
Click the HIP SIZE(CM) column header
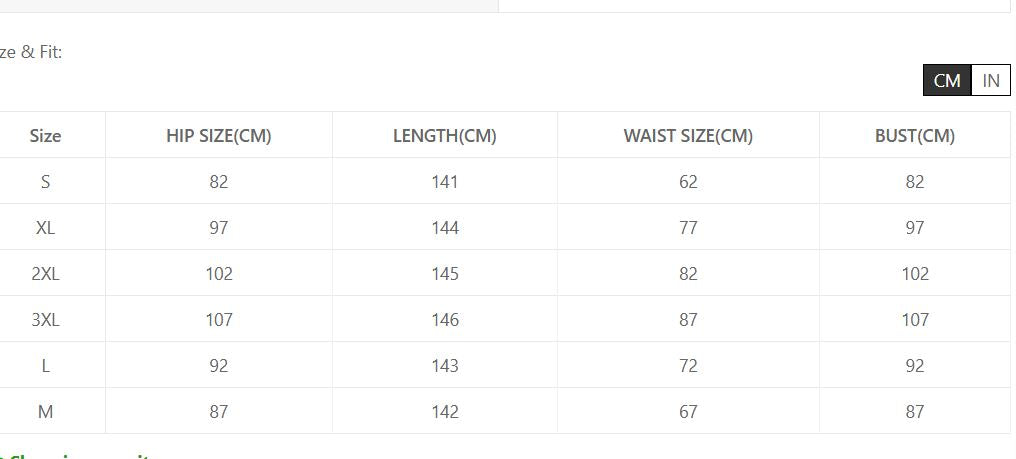219,136
